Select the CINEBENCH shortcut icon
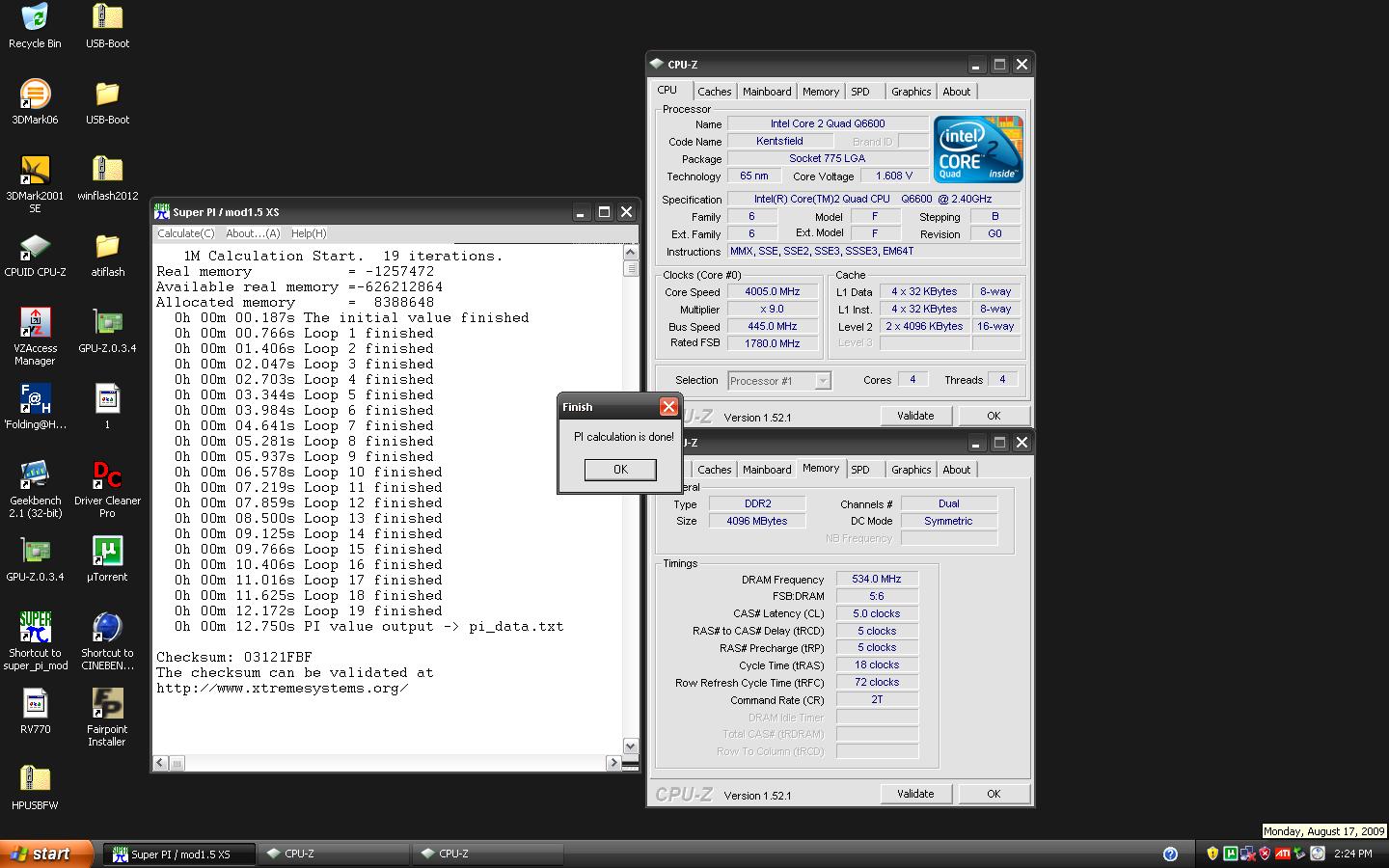Screen dimensions: 1389x868 [107, 640]
